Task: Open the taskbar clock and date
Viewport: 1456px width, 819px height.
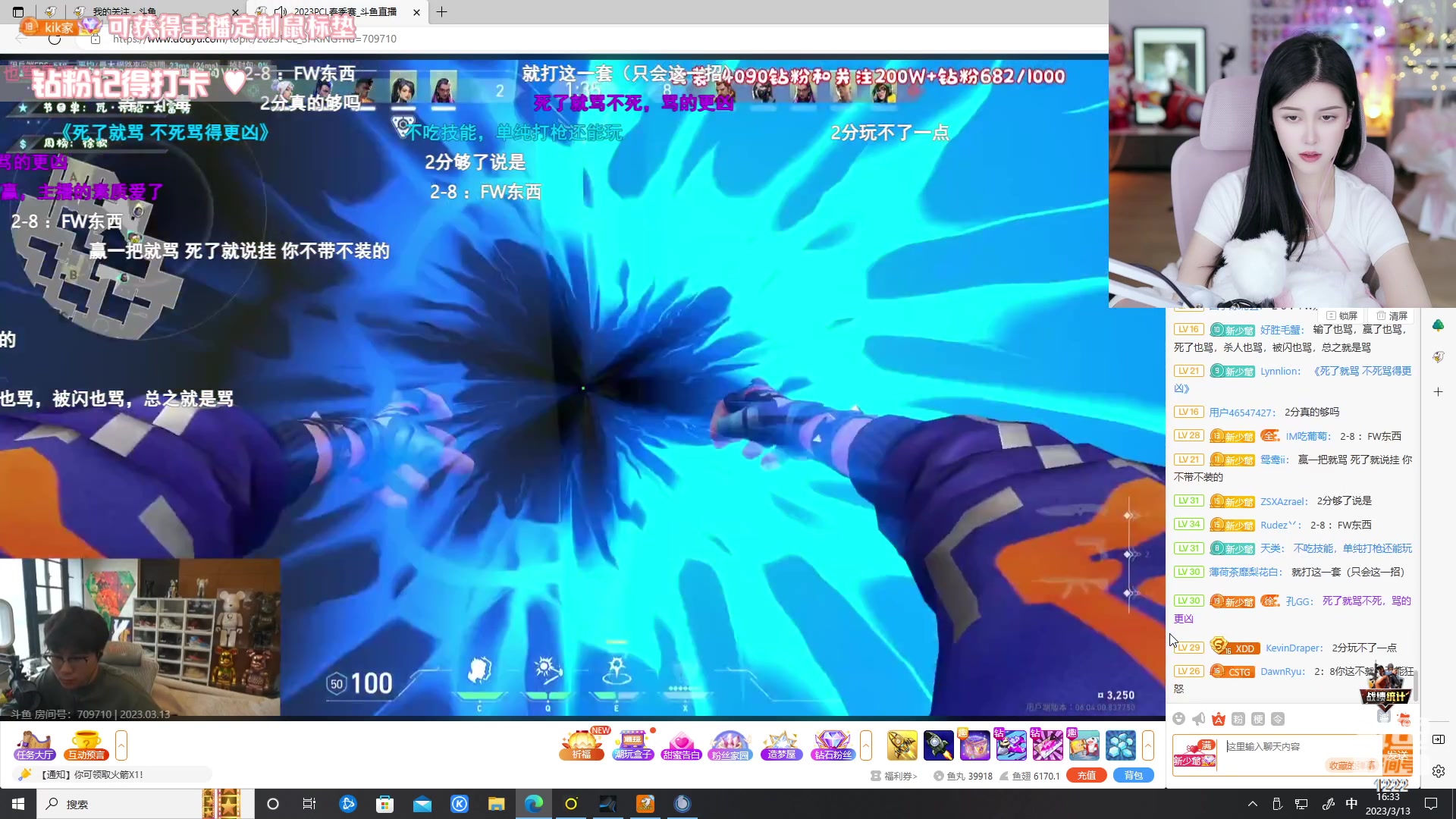Action: click(x=1388, y=804)
